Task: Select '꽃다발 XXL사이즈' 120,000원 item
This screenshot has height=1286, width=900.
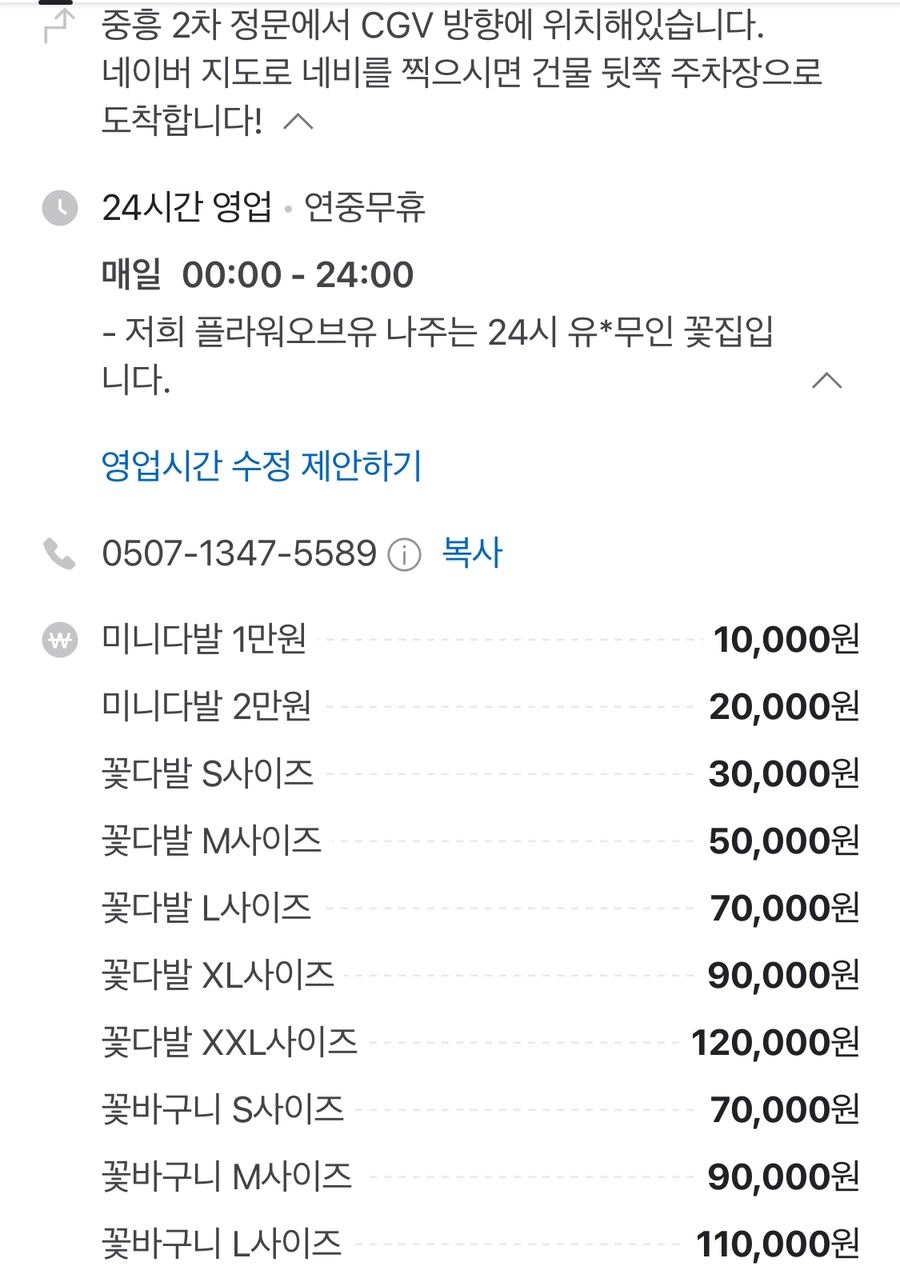Action: (230, 1042)
